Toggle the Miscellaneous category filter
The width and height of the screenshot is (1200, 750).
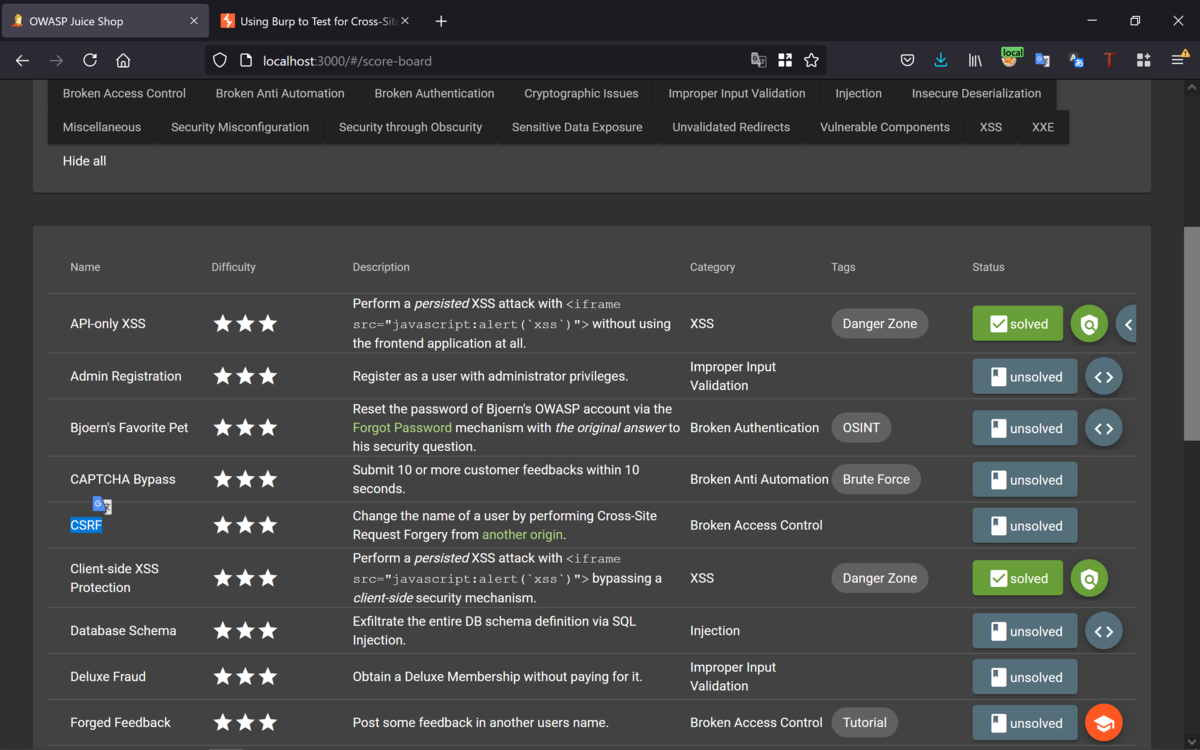[x=102, y=127]
